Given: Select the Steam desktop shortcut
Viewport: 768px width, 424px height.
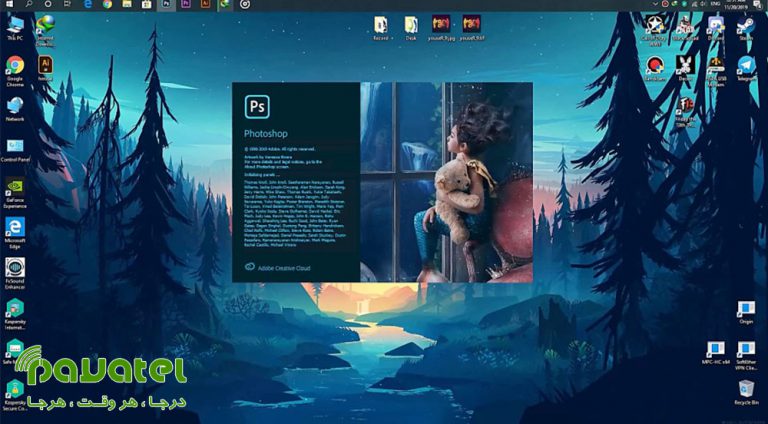Looking at the screenshot, I should pyautogui.click(x=746, y=28).
